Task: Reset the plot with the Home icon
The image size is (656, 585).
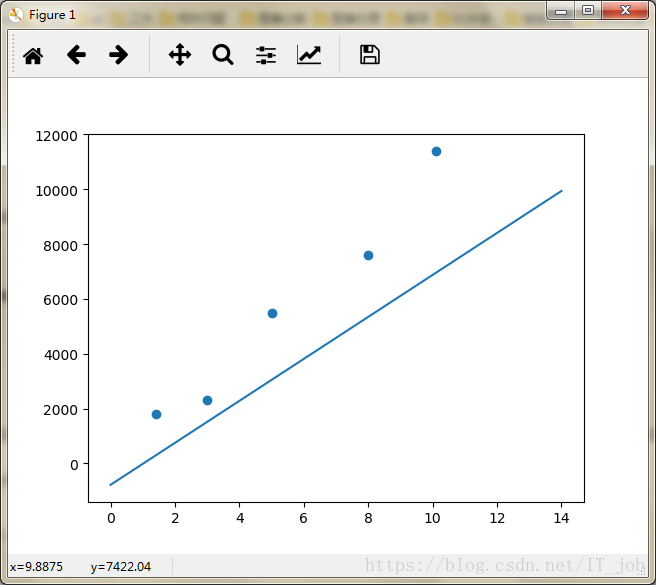Action: tap(33, 56)
